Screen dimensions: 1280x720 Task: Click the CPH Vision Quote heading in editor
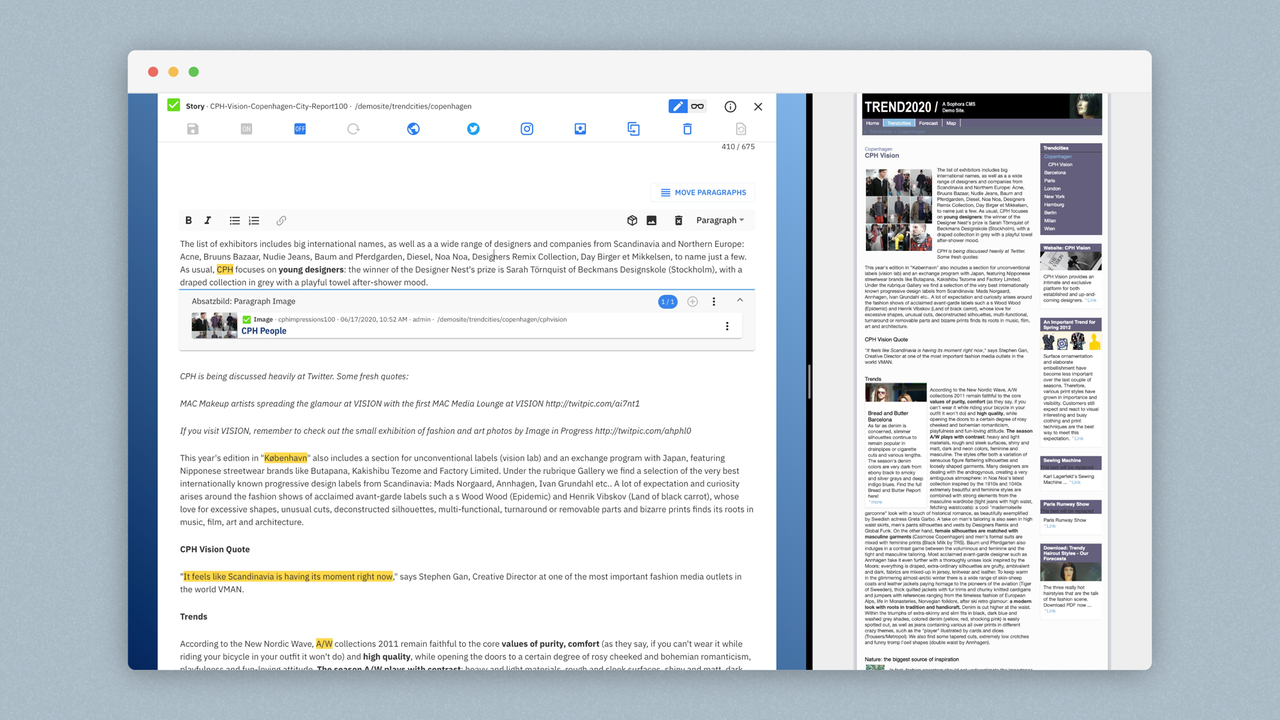coord(215,549)
